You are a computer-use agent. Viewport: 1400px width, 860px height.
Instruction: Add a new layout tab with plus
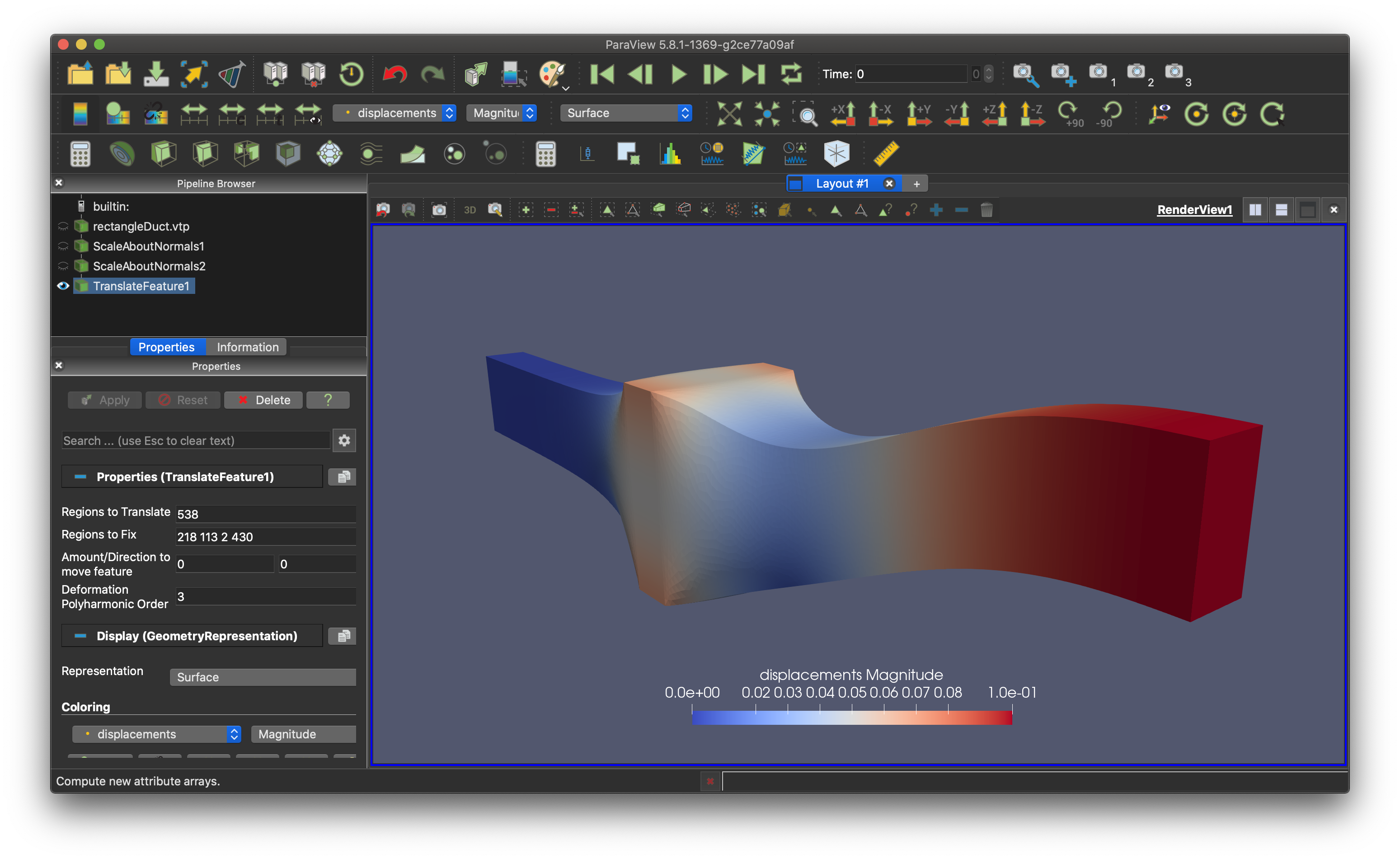coord(916,184)
